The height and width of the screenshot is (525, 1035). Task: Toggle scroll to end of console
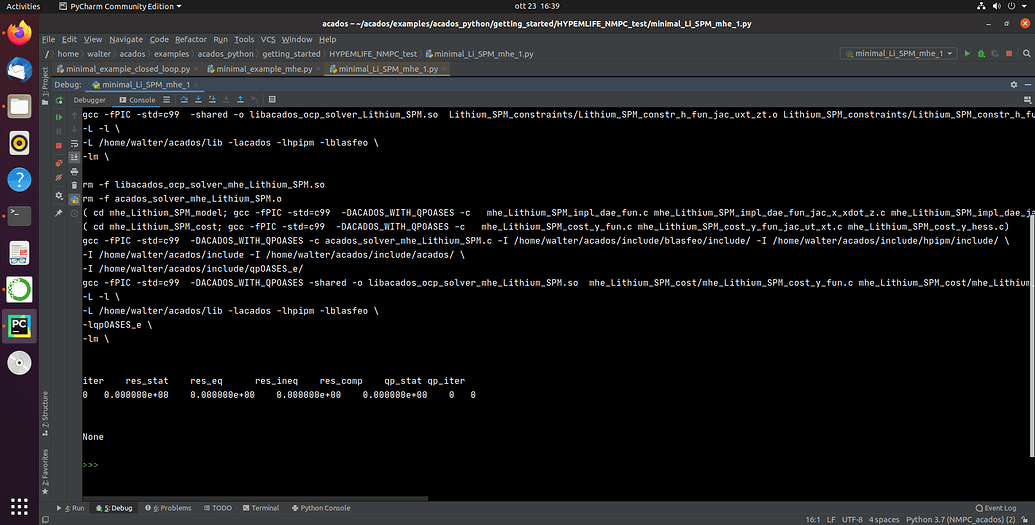tap(74, 157)
